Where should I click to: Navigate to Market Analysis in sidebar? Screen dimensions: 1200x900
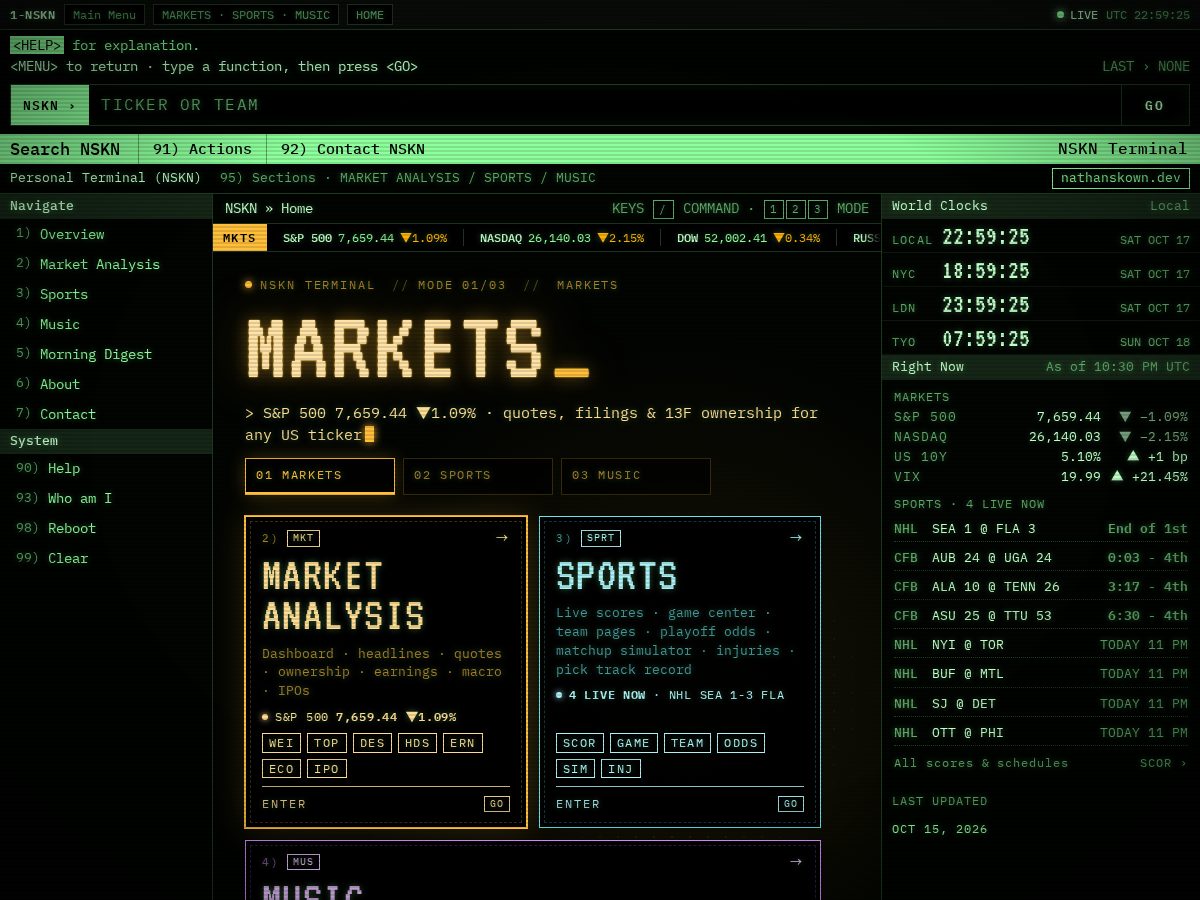click(106, 264)
